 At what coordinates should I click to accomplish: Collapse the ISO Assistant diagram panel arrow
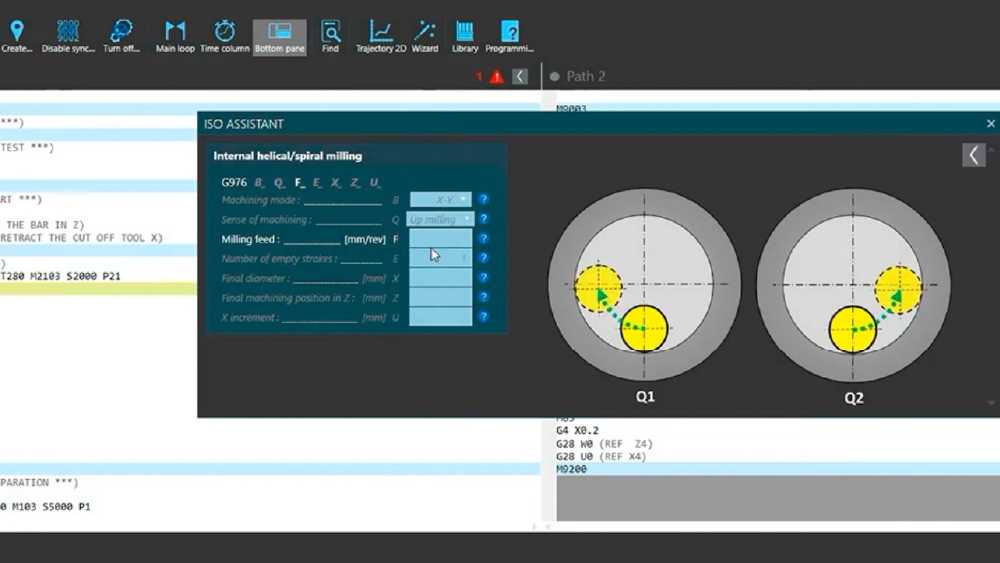[x=973, y=154]
